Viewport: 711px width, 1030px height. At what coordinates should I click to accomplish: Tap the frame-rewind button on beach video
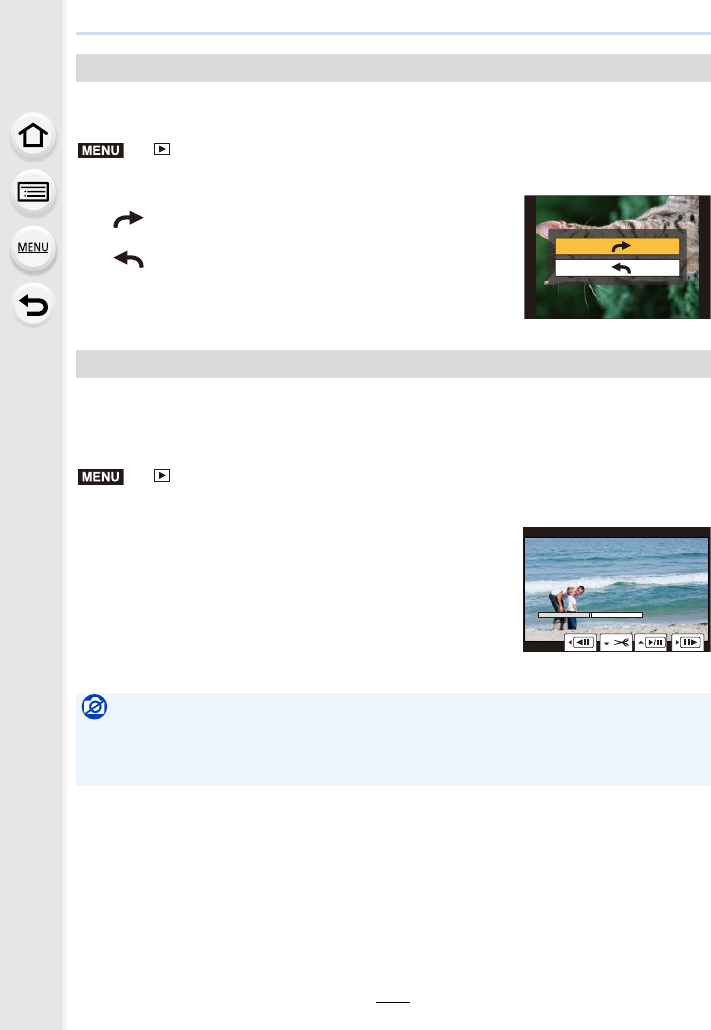[581, 642]
